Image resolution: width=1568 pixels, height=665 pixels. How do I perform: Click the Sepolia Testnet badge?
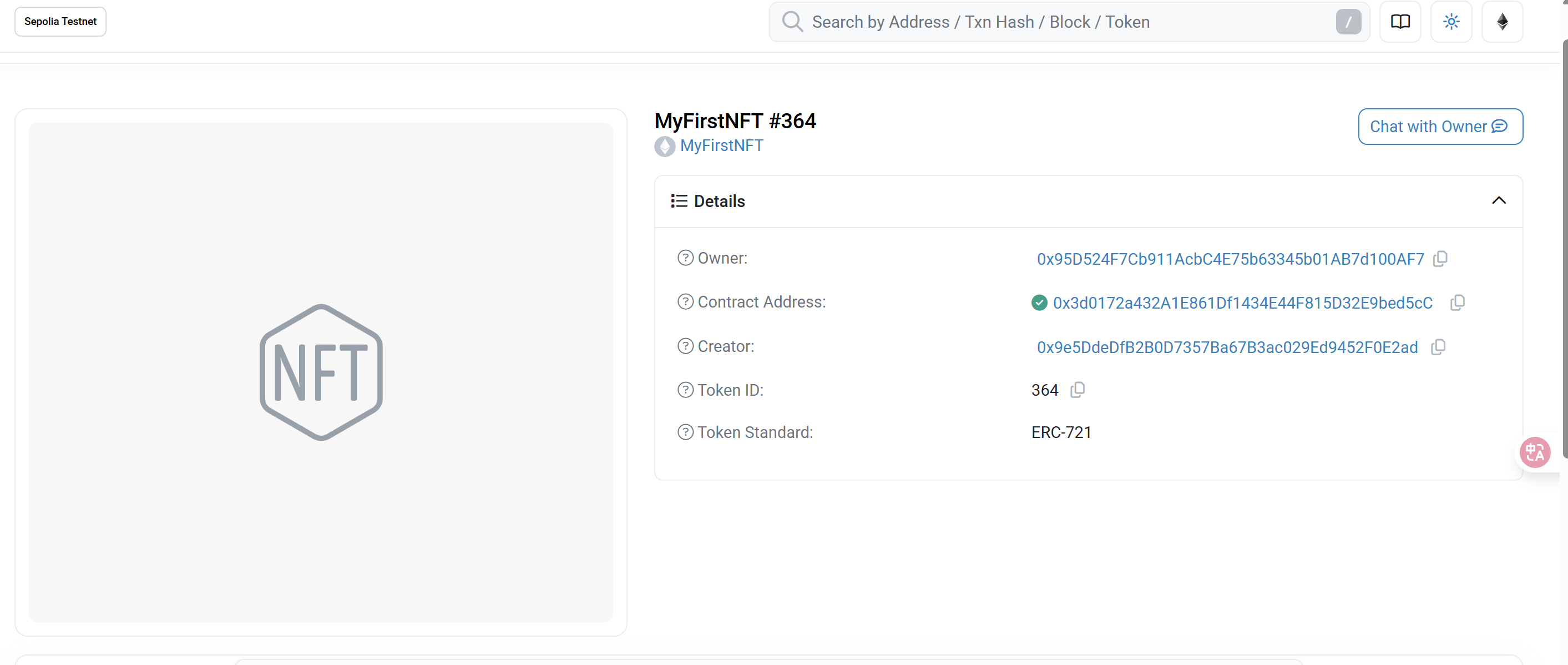pyautogui.click(x=60, y=22)
